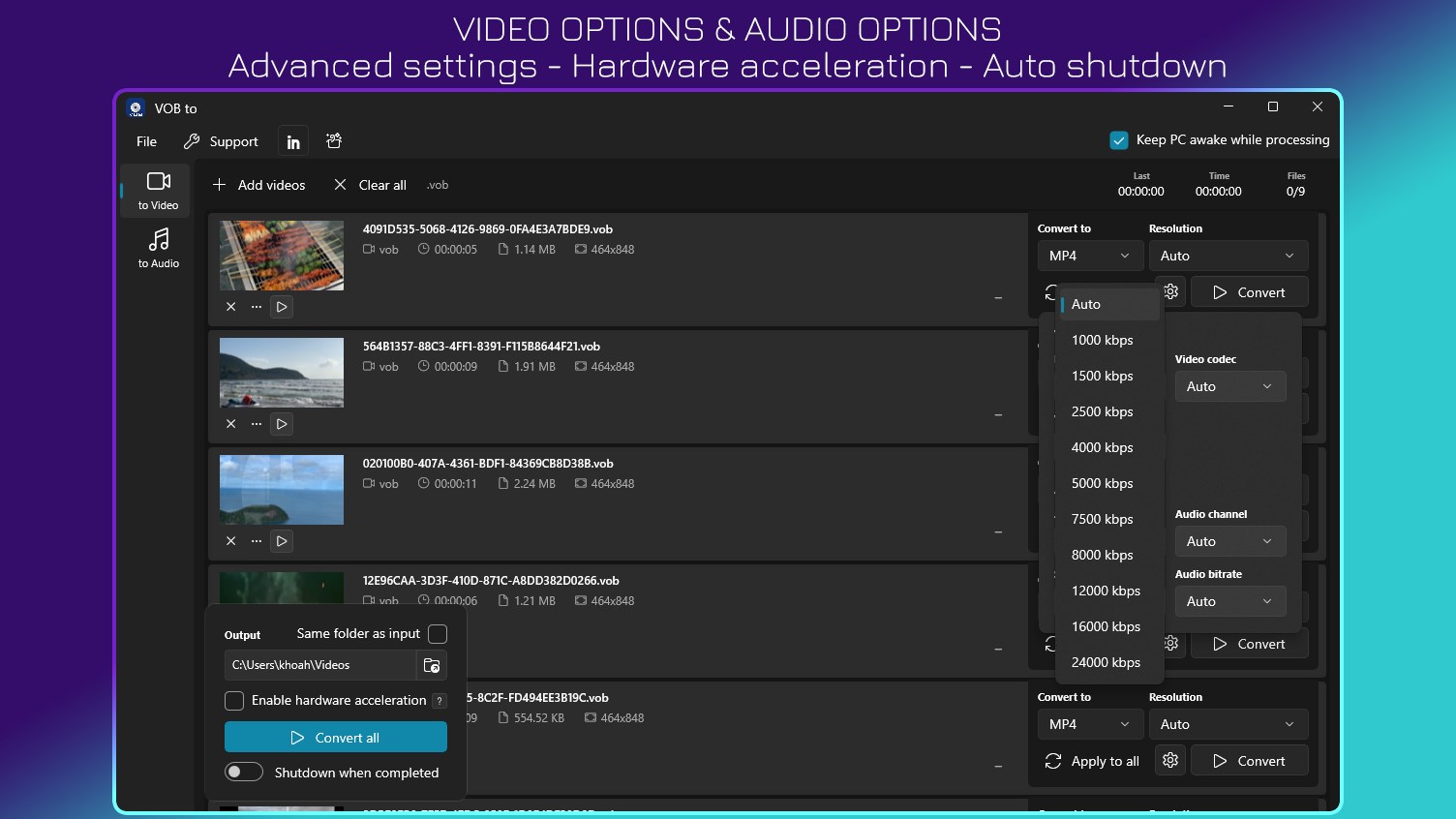Browse for an output folder using the folder icon
This screenshot has height=819, width=1456.
(432, 665)
